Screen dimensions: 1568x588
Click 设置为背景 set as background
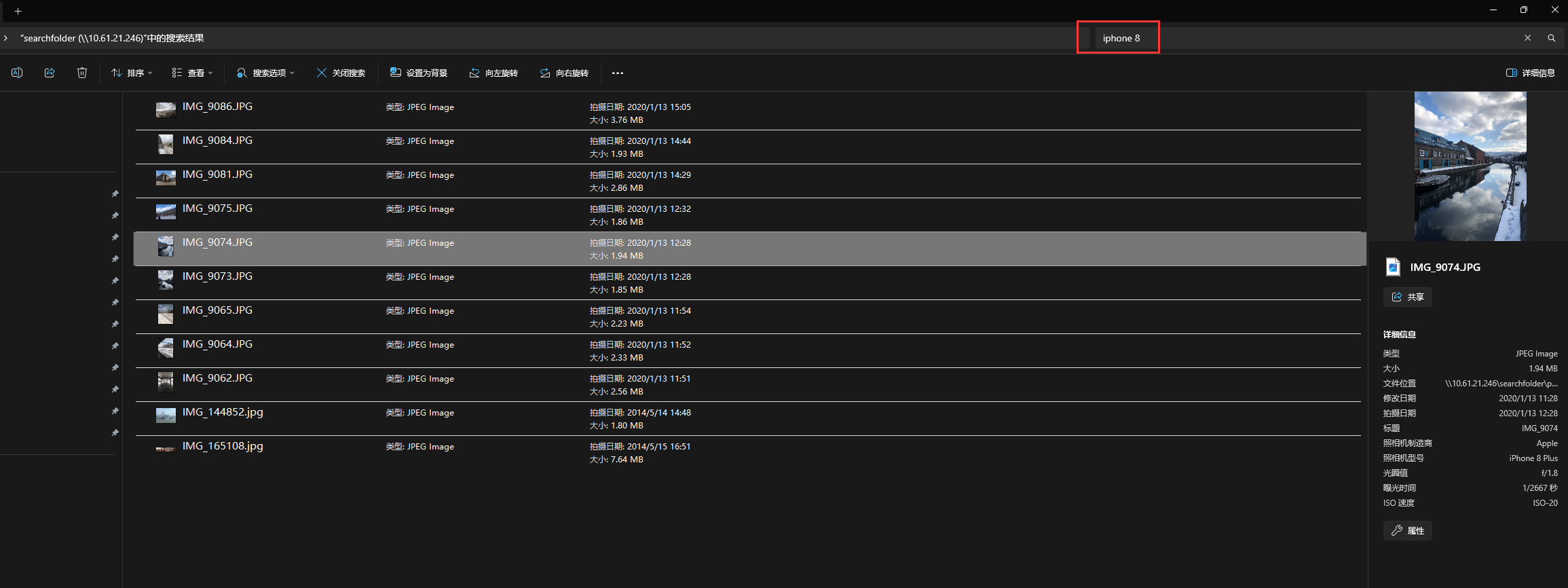pyautogui.click(x=419, y=73)
